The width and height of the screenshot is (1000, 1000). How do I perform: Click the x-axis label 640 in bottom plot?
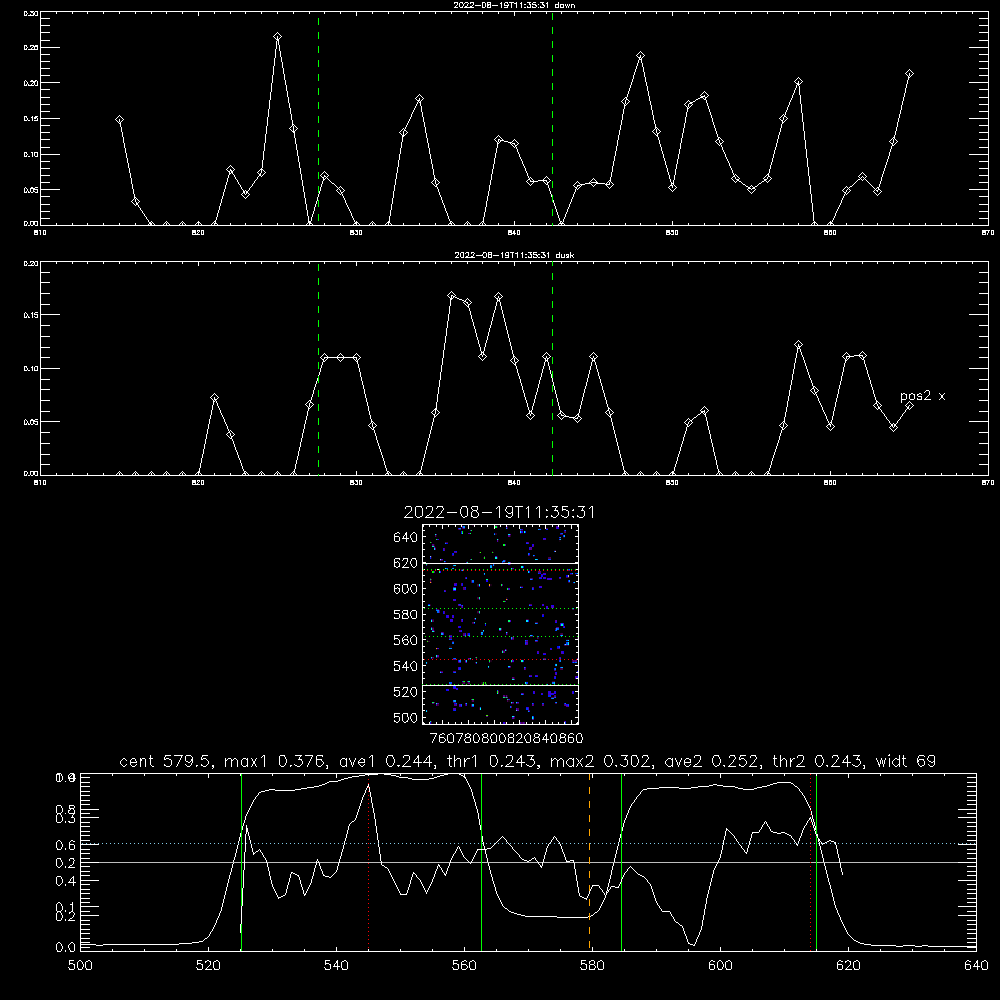[976, 966]
